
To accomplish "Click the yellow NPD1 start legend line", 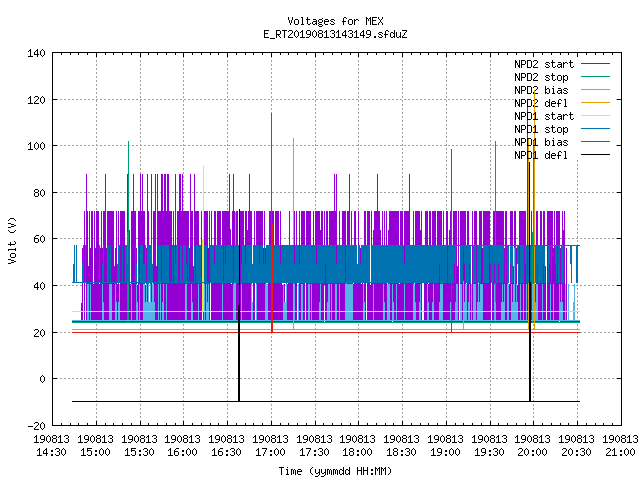I will point(595,116).
